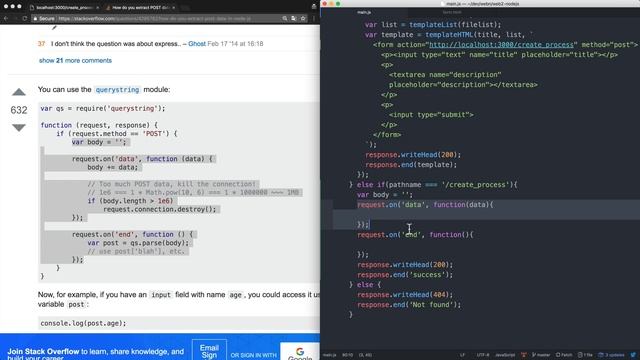640x360 pixels.
Task: Change the UTF-8 encoding selector
Action: (482, 355)
